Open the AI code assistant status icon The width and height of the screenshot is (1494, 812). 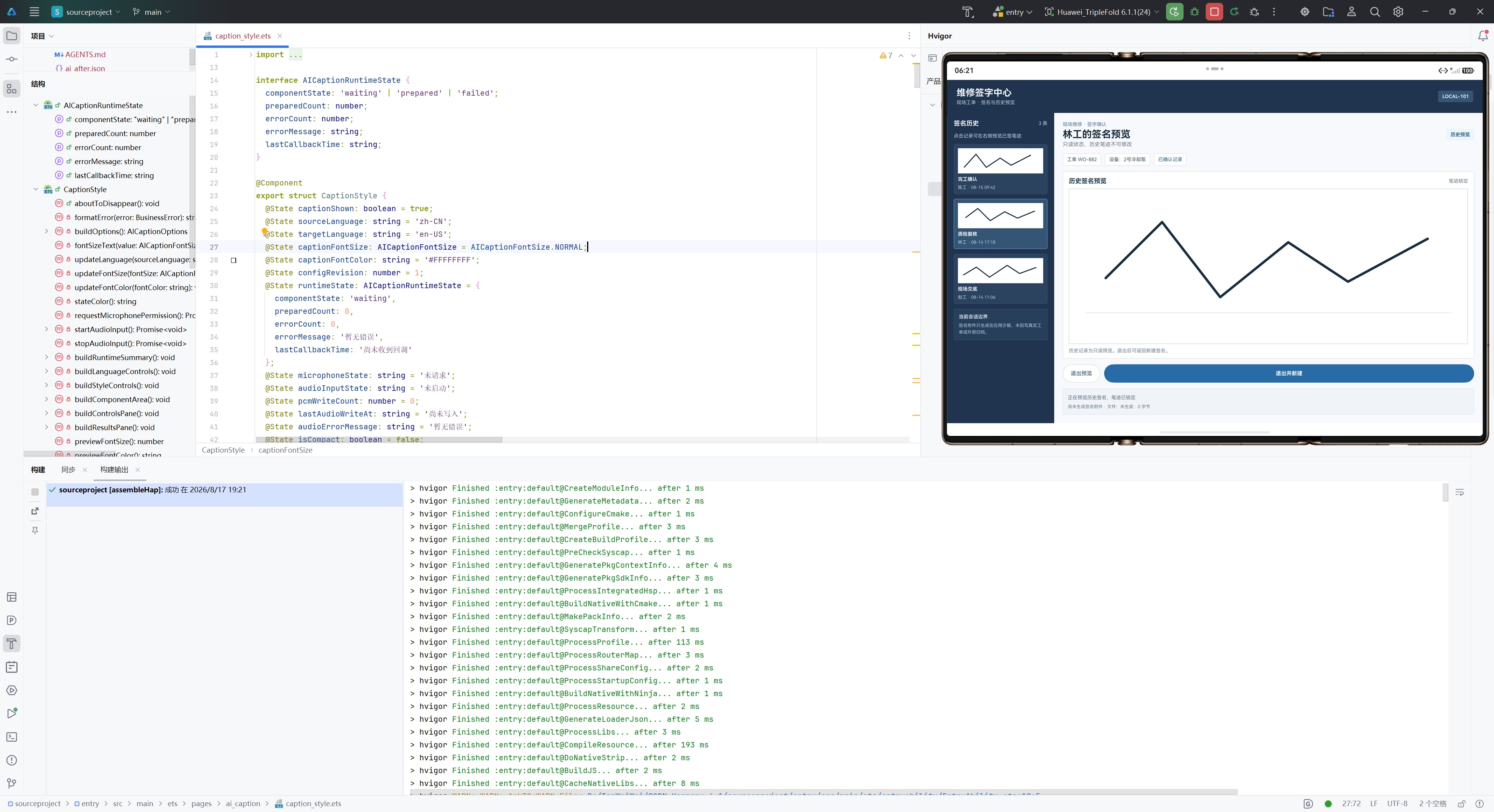[1308, 803]
